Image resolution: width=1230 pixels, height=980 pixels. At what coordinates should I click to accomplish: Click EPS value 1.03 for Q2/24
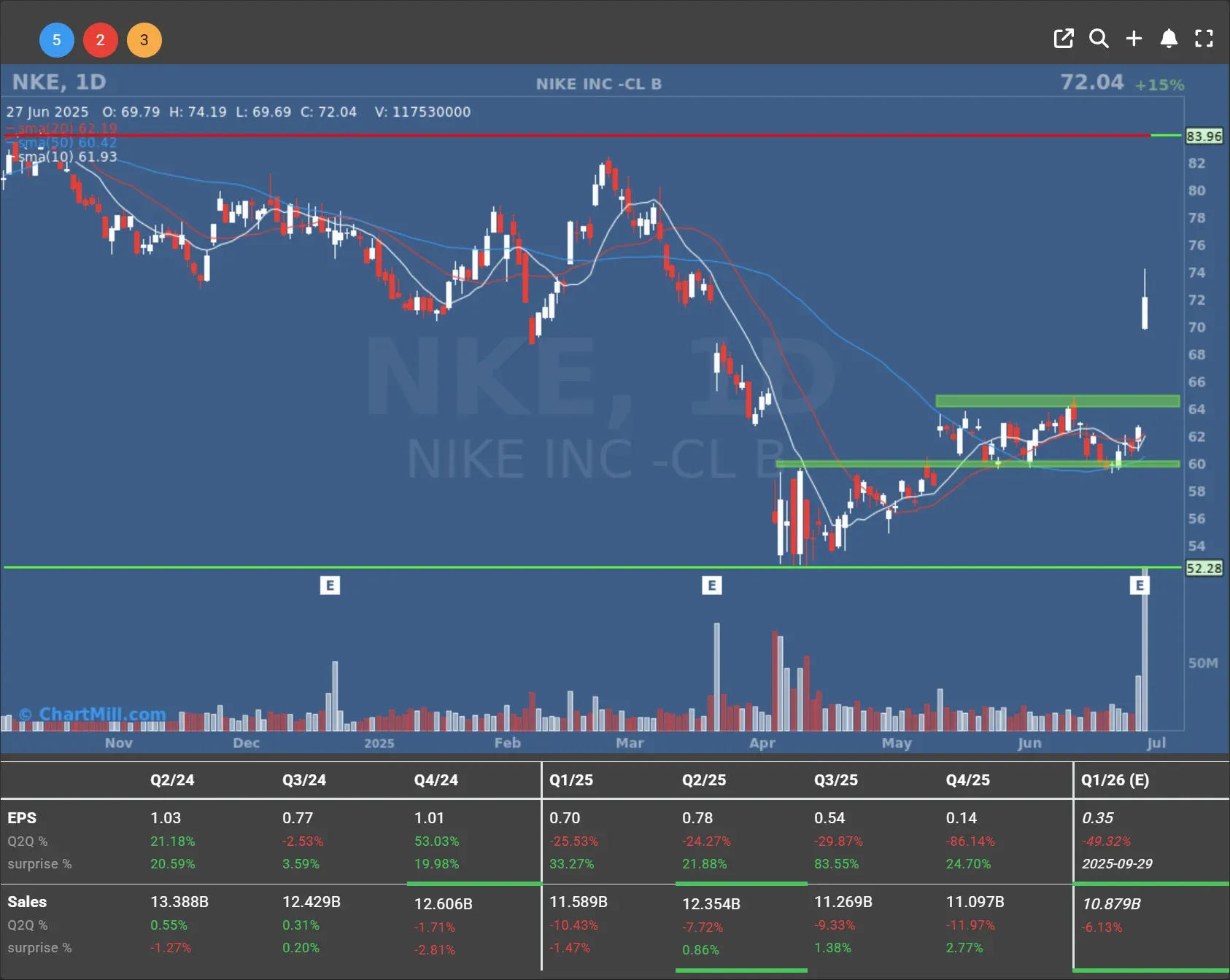point(166,818)
